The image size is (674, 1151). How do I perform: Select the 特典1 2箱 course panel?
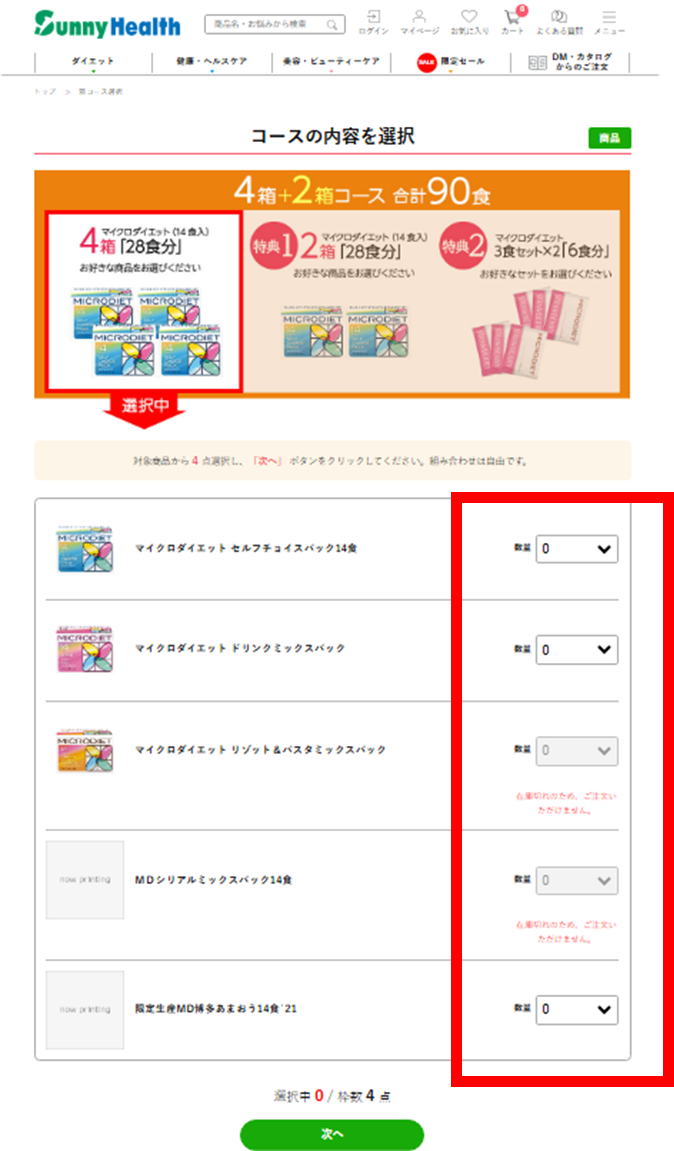(341, 301)
